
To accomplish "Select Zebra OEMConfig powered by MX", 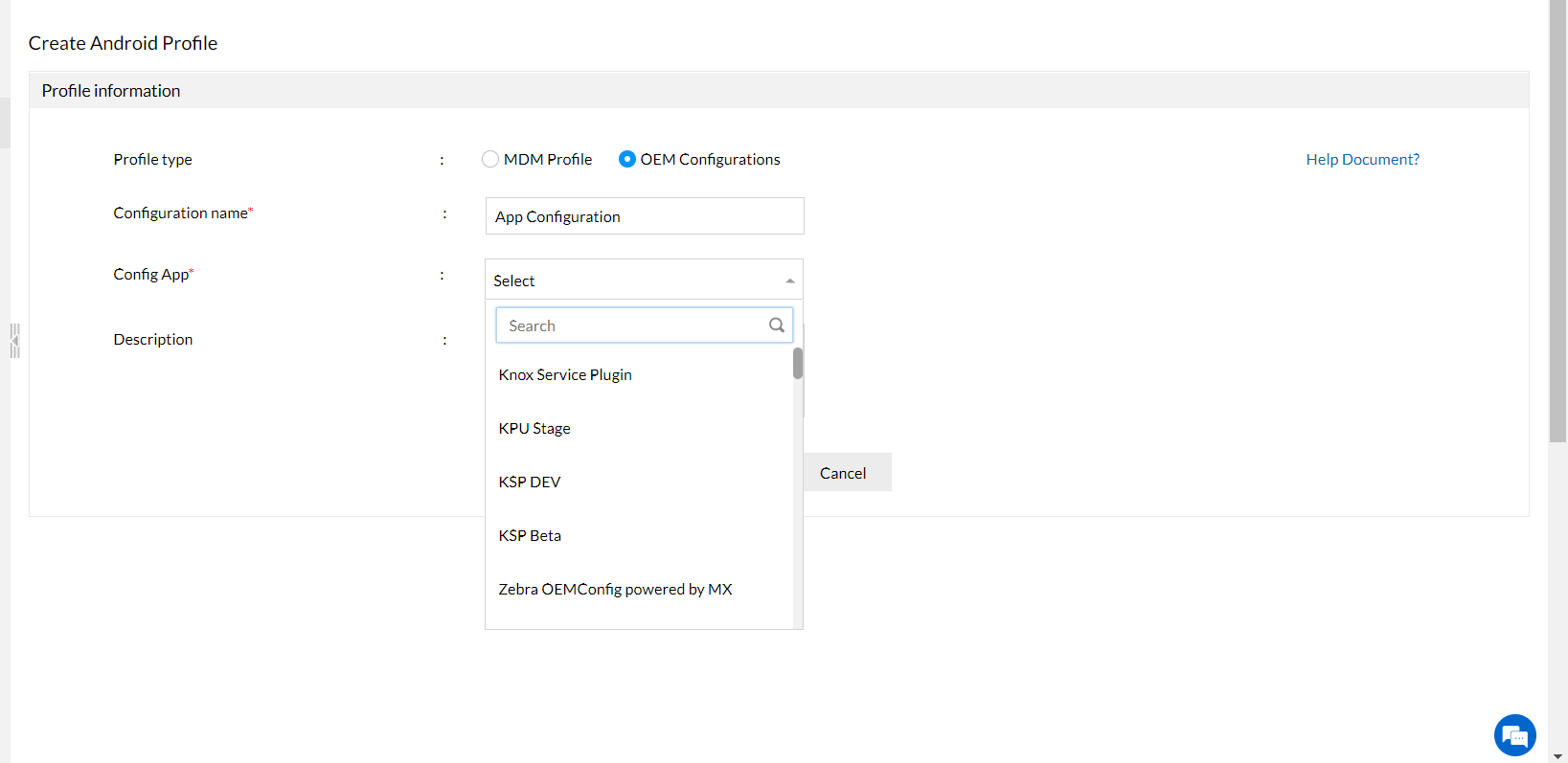I will click(615, 590).
